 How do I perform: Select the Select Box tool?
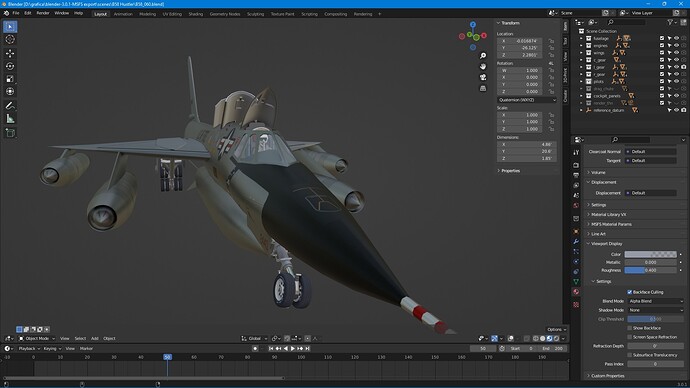coord(10,27)
